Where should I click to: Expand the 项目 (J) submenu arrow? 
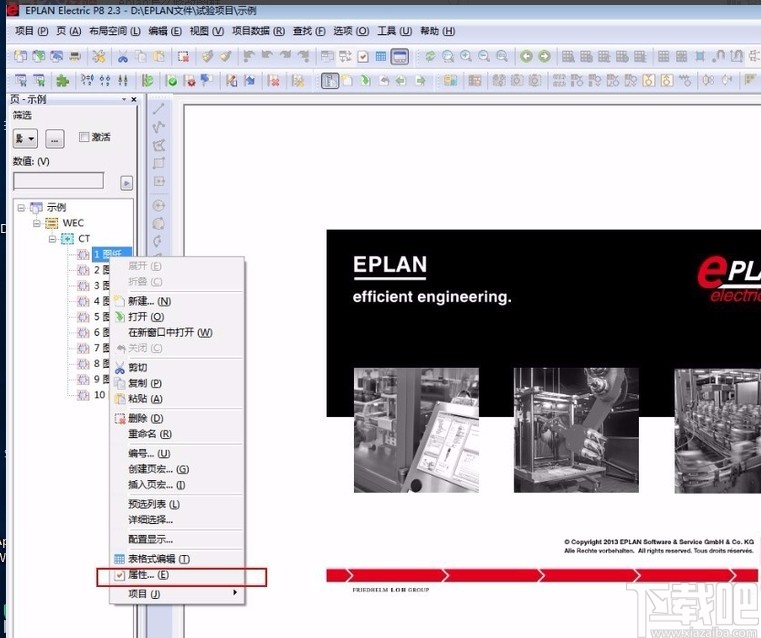coord(235,592)
